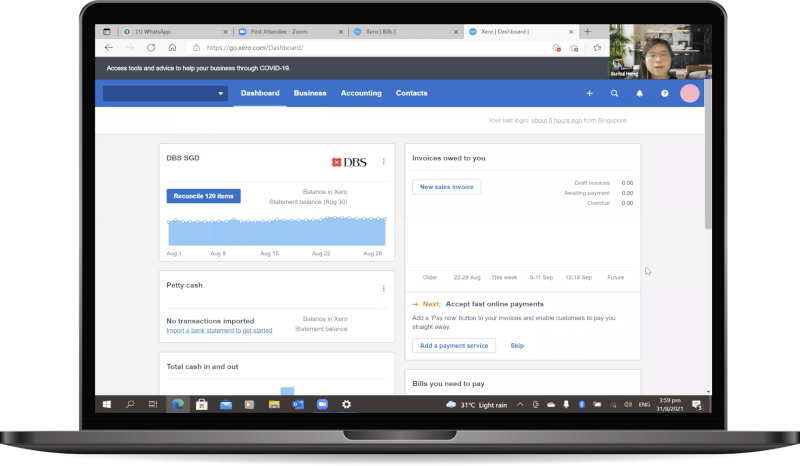
Task: Click the weather '31°C Light rain' widget
Action: 477,405
